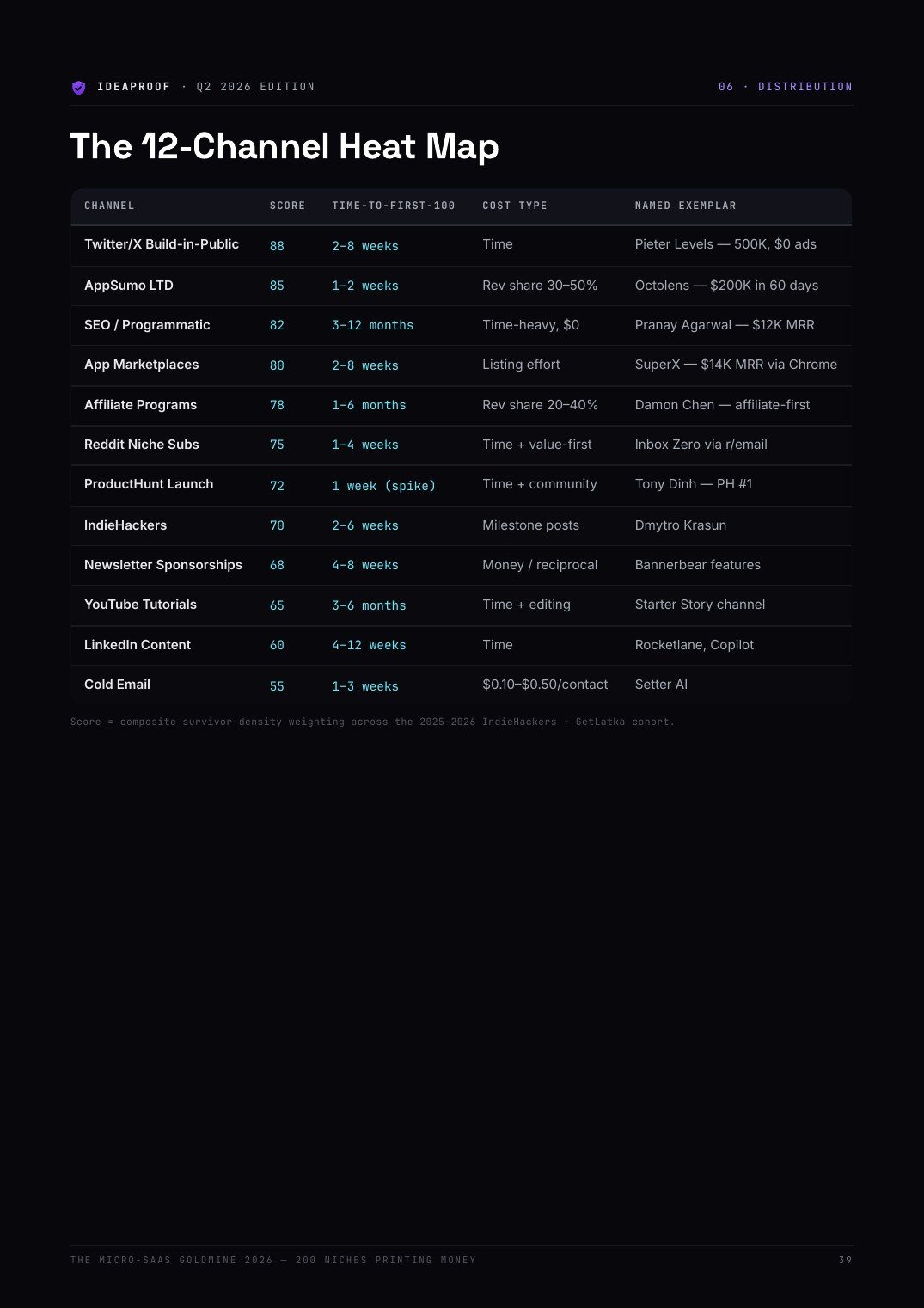Click the '1 week (spike)' time cell
This screenshot has height=1308, width=924.
[384, 486]
